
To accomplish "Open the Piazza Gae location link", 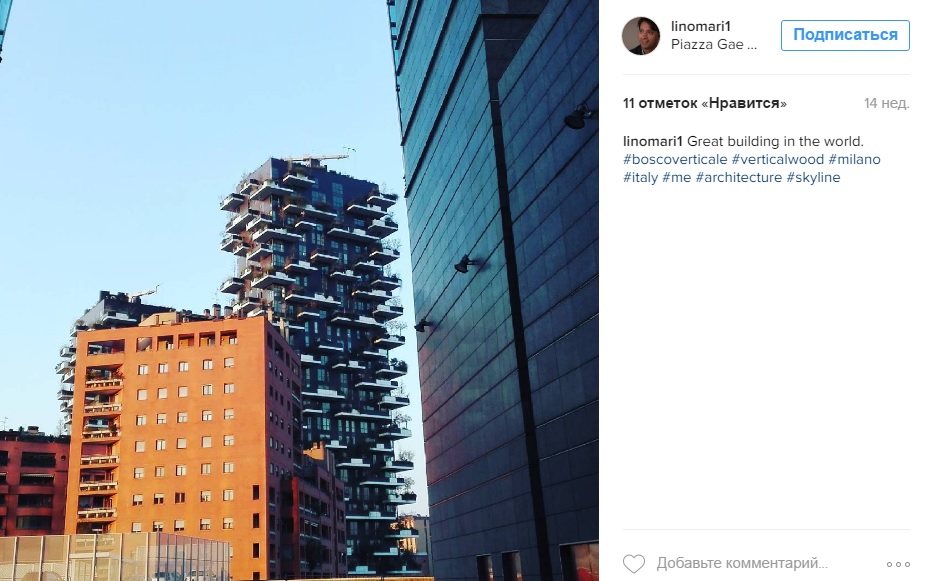I will [x=714, y=44].
